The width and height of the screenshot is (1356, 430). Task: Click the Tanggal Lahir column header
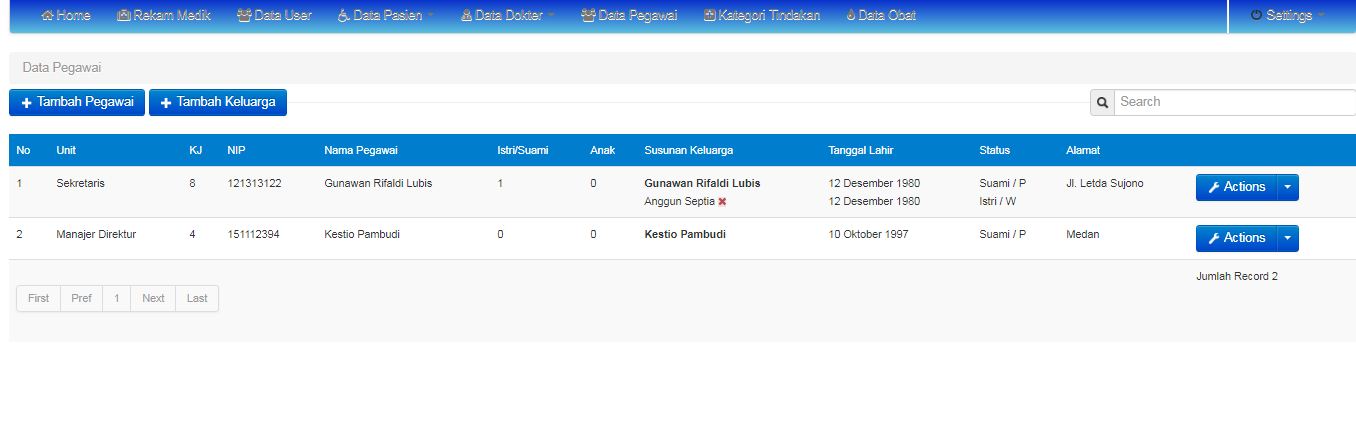tap(861, 150)
